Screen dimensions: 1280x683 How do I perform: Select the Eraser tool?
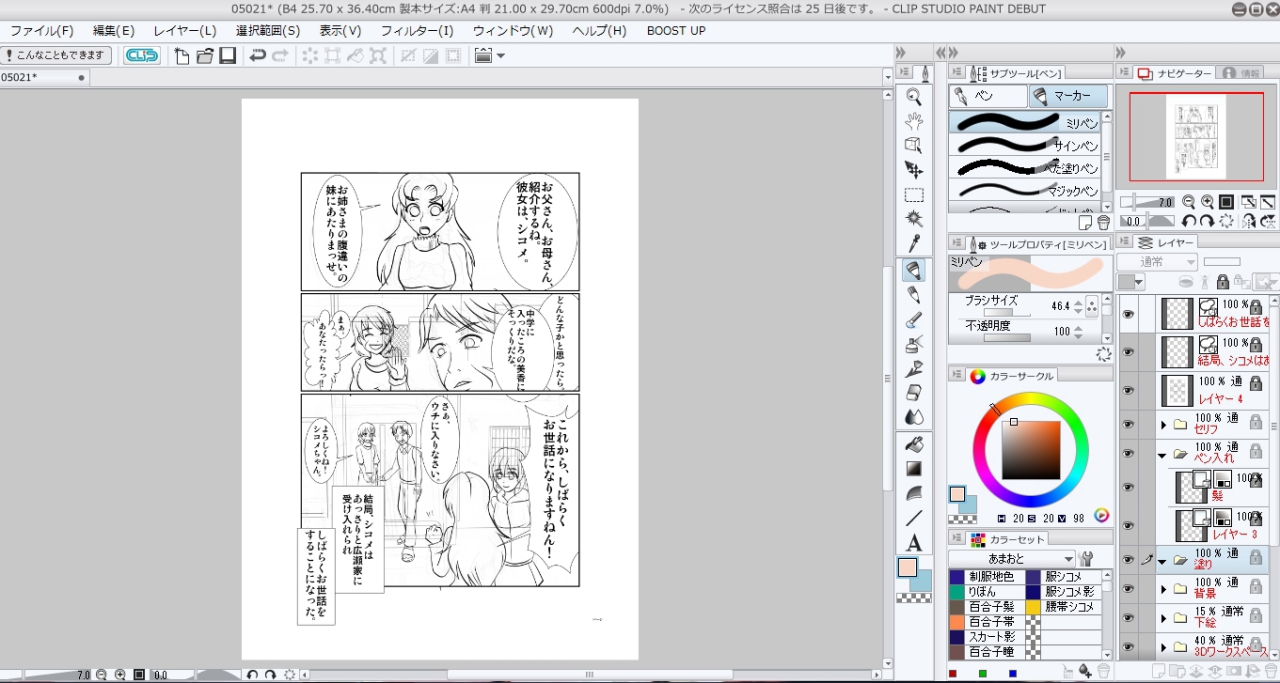(x=913, y=393)
